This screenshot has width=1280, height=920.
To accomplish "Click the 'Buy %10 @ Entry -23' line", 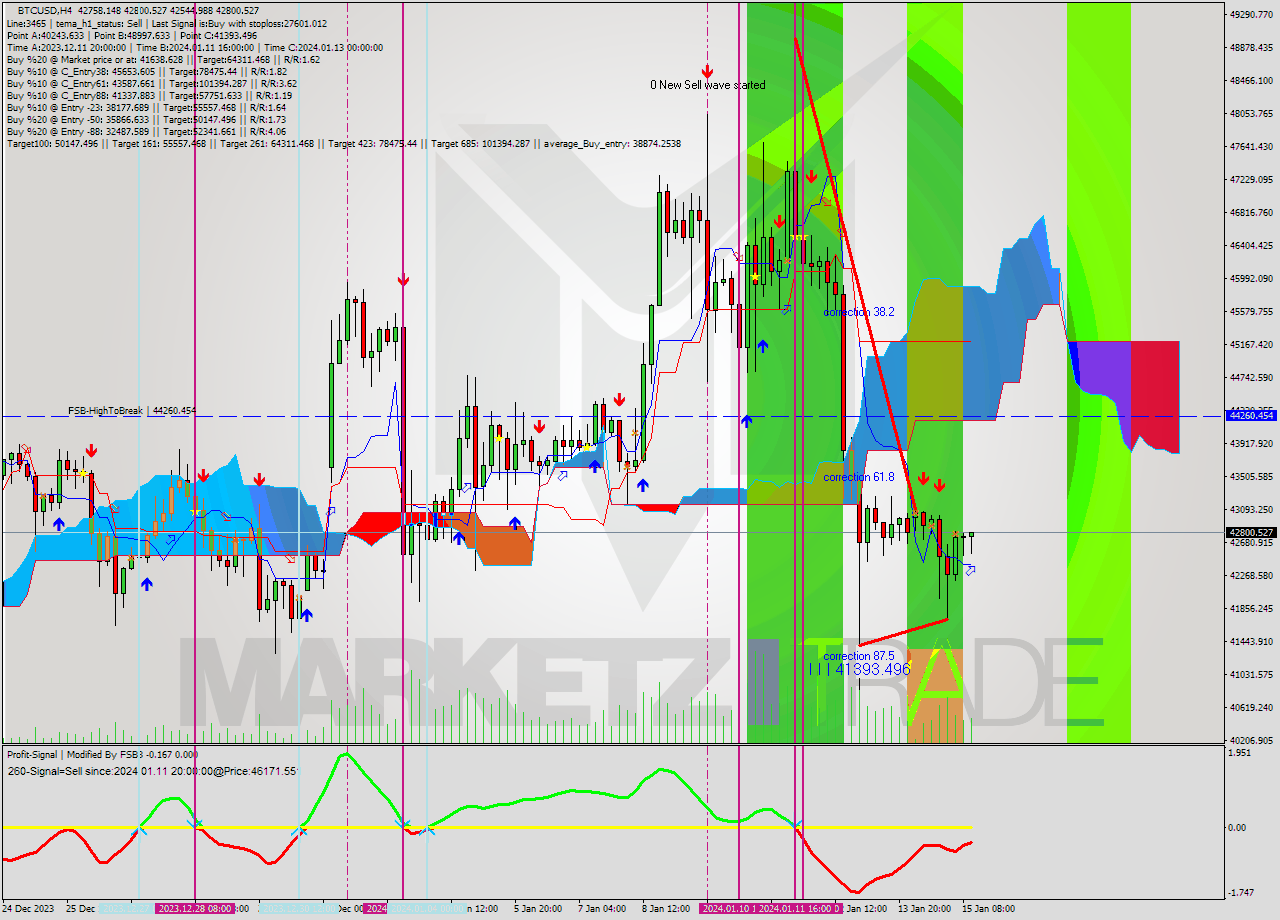I will coord(146,107).
